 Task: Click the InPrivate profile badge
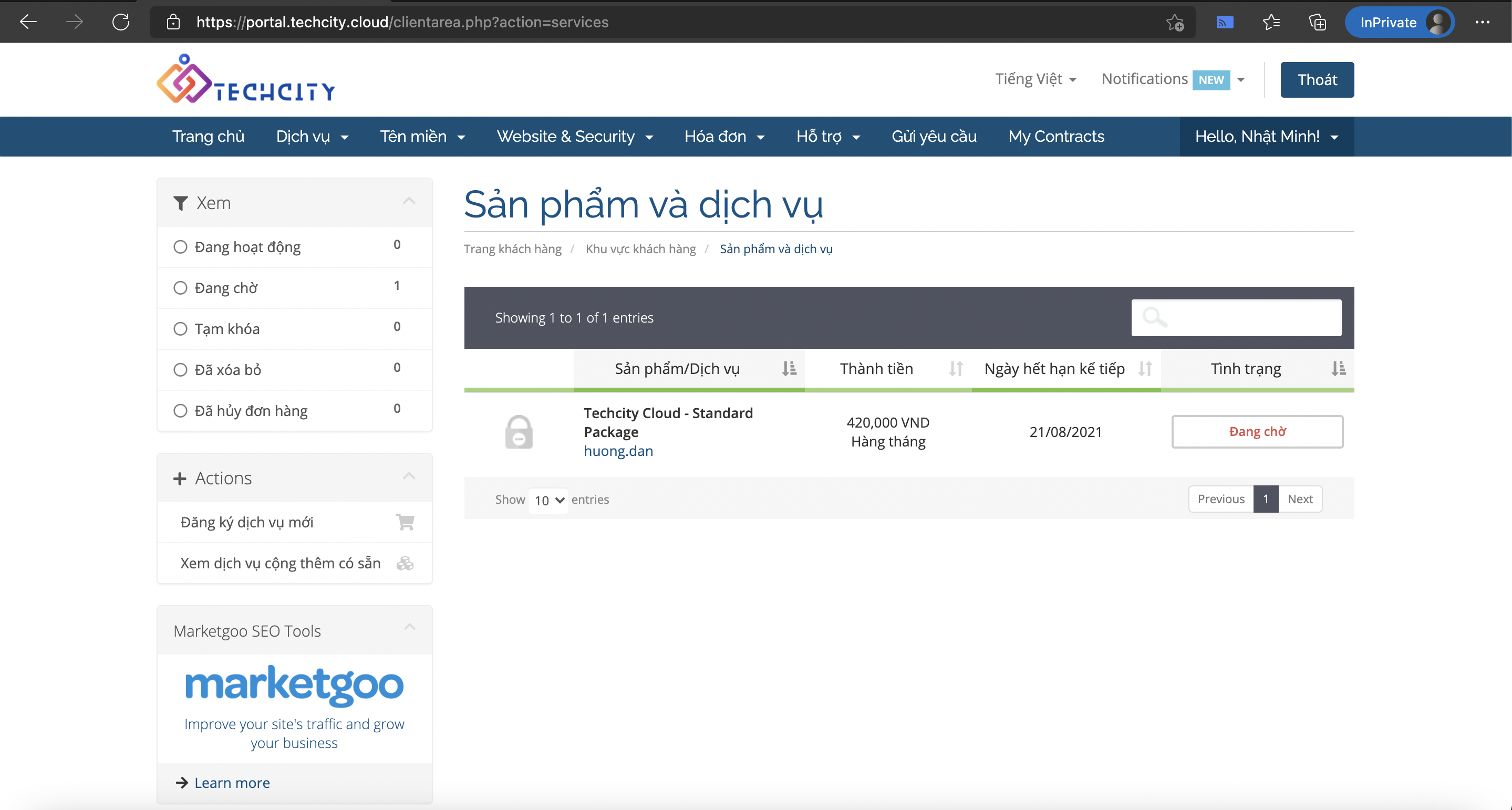tap(1399, 22)
